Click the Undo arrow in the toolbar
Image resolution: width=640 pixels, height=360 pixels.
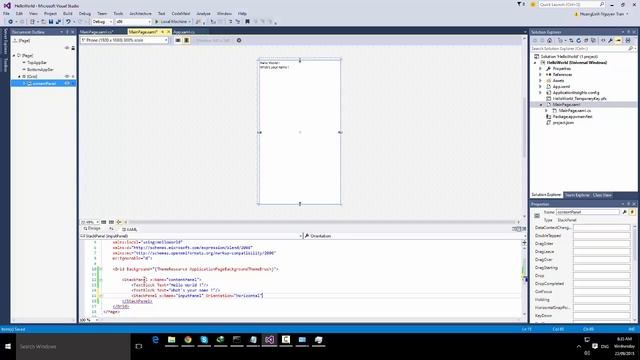pyautogui.click(x=68, y=22)
